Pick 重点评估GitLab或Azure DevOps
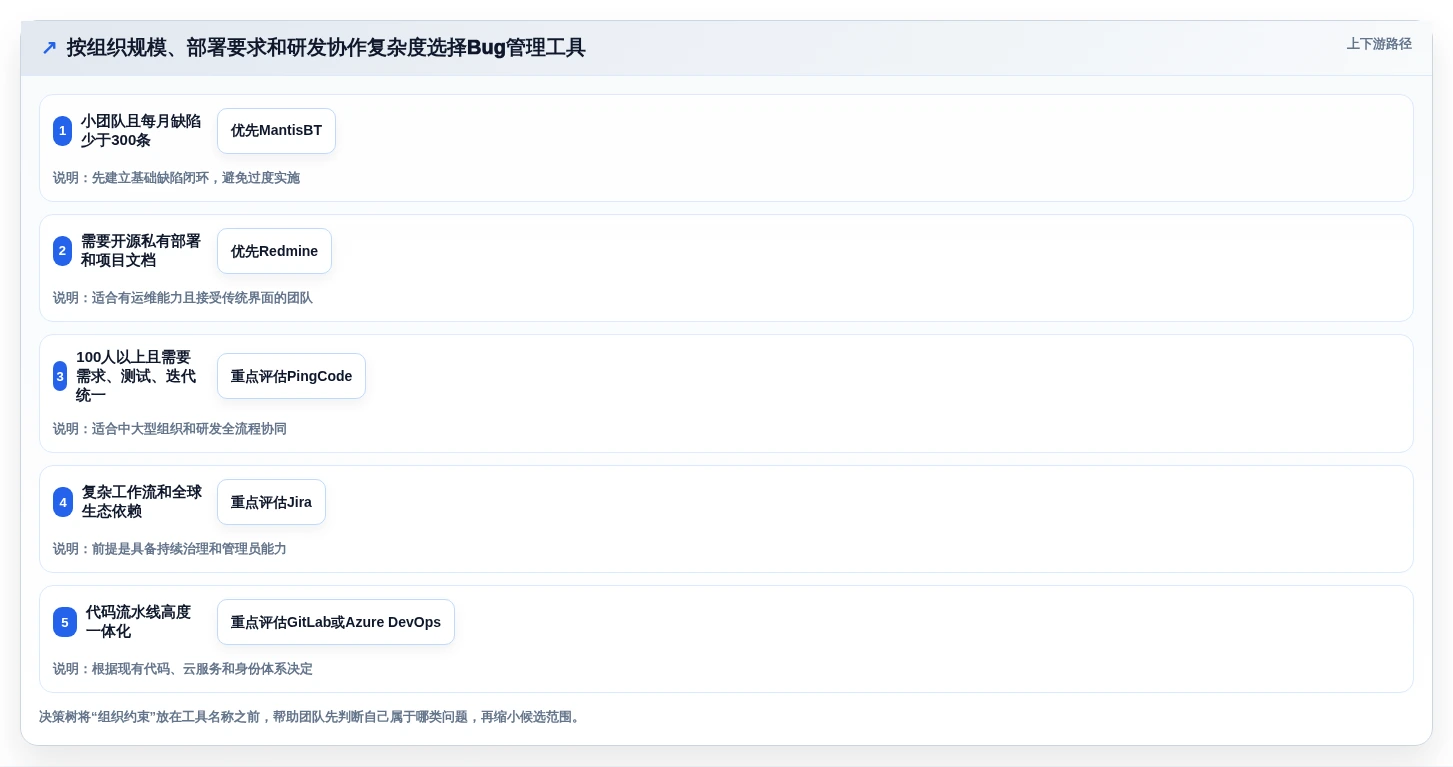Screen dimensions: 1453x767 click(336, 622)
